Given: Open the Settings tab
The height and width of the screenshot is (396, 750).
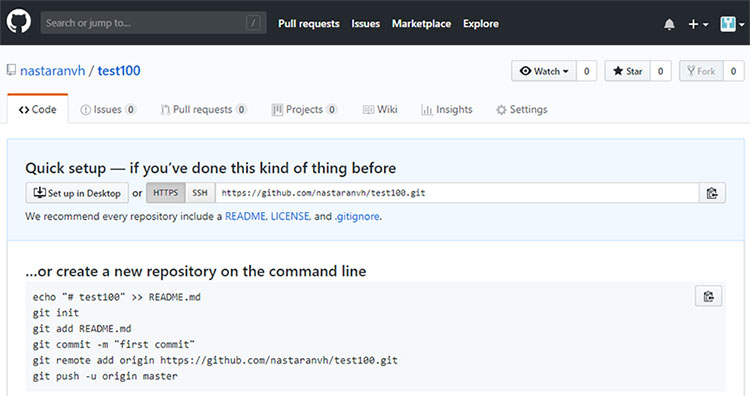Looking at the screenshot, I should pyautogui.click(x=522, y=110).
